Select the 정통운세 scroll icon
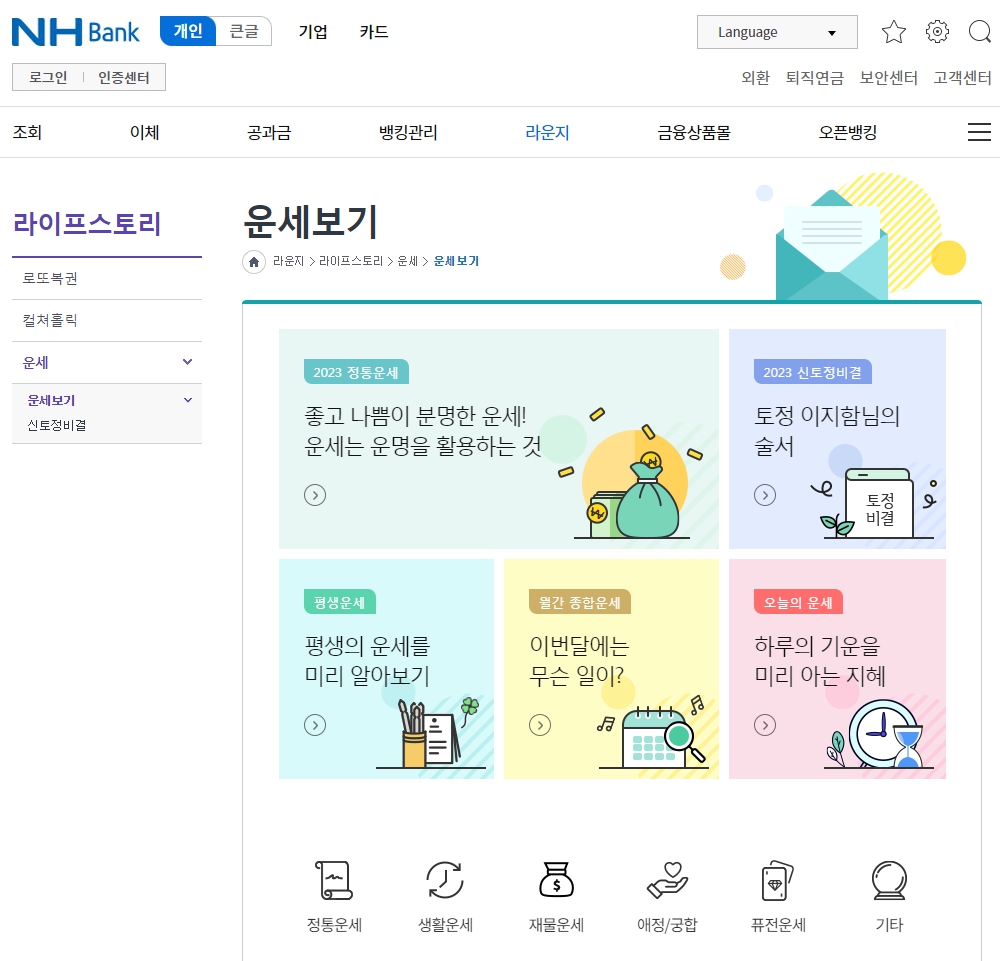Viewport: 1000px width, 961px height. pos(334,879)
